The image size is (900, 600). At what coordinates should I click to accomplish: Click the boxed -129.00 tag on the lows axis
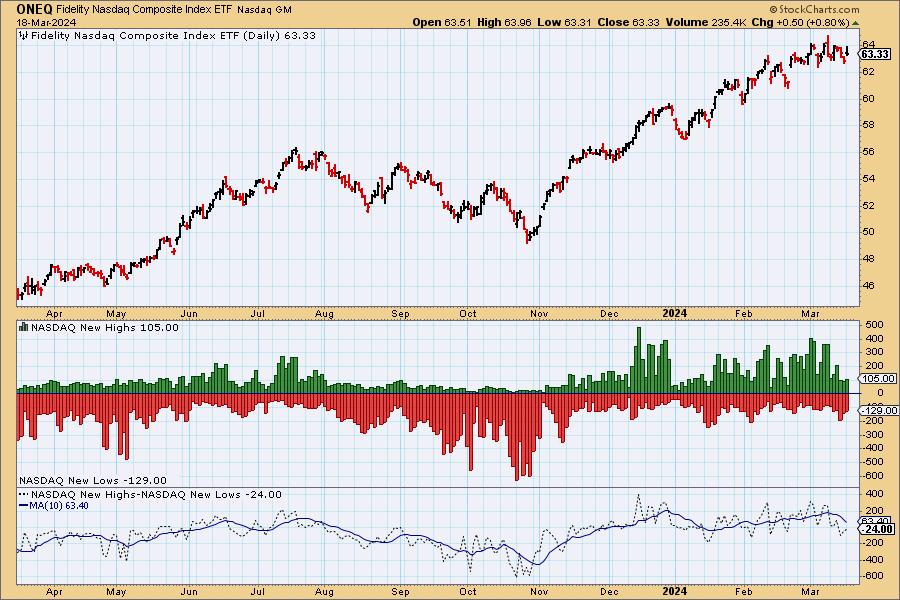880,410
